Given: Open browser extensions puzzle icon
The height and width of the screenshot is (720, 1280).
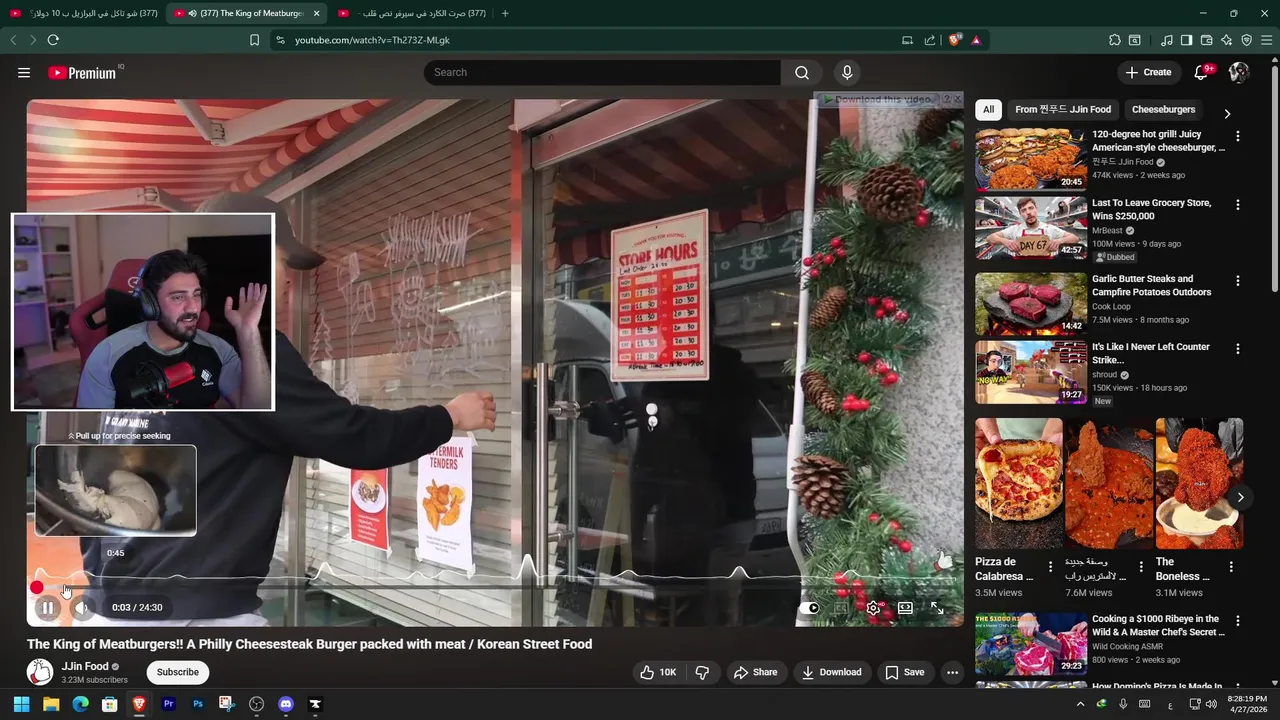Looking at the screenshot, I should click(1114, 40).
